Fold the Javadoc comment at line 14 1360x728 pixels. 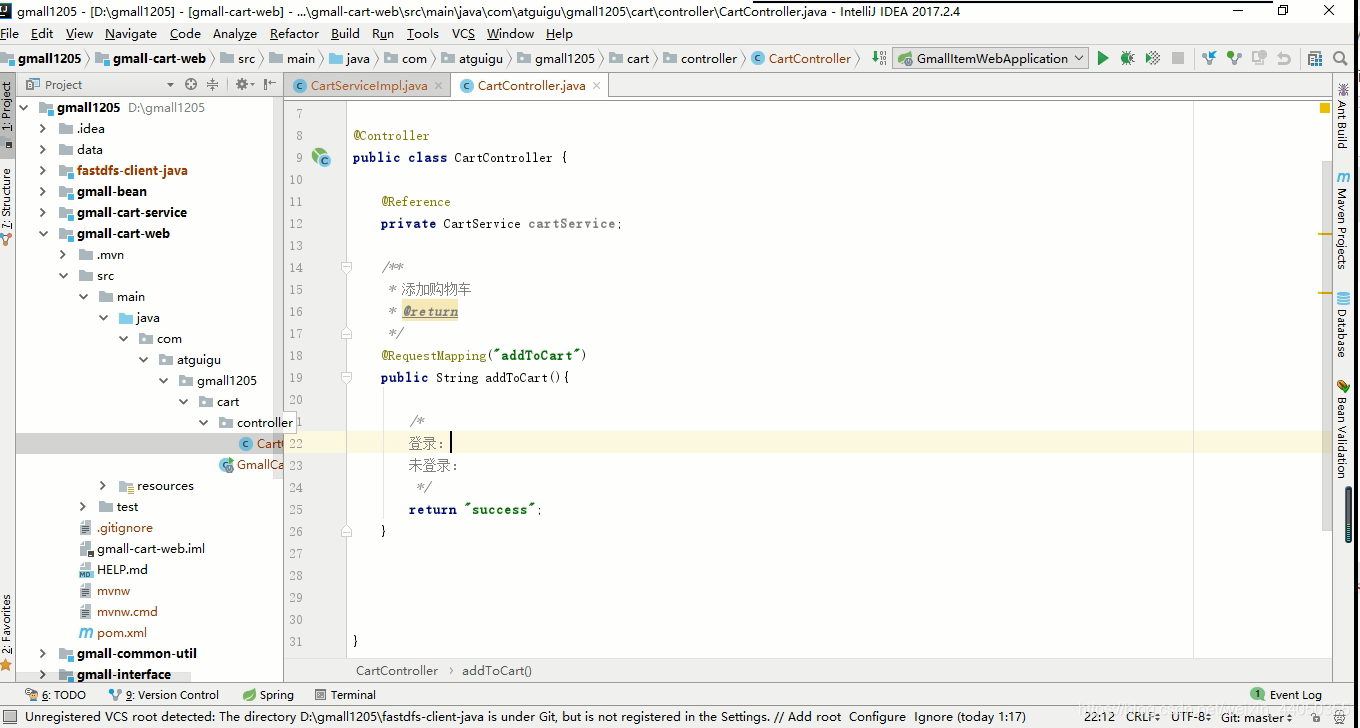click(x=346, y=267)
